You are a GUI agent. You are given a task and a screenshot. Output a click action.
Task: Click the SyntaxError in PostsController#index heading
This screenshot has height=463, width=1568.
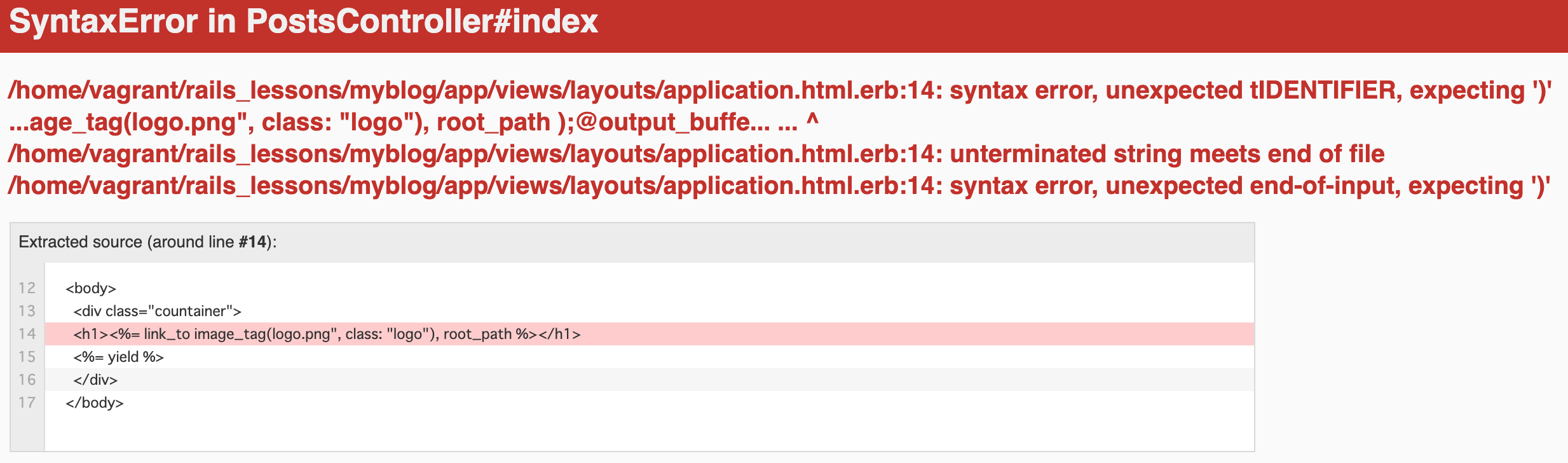point(304,22)
